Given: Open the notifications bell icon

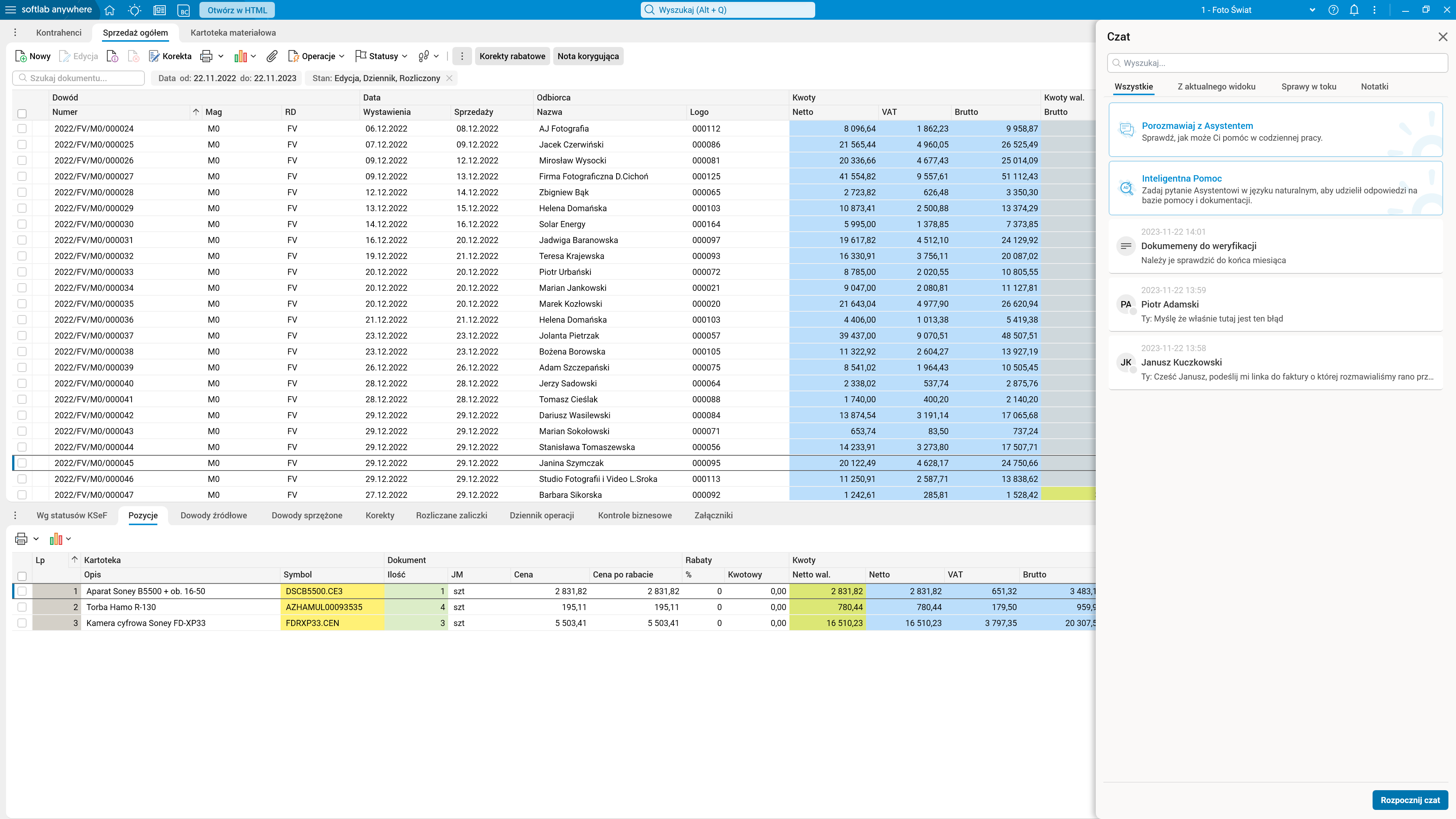Looking at the screenshot, I should tap(1354, 9).
